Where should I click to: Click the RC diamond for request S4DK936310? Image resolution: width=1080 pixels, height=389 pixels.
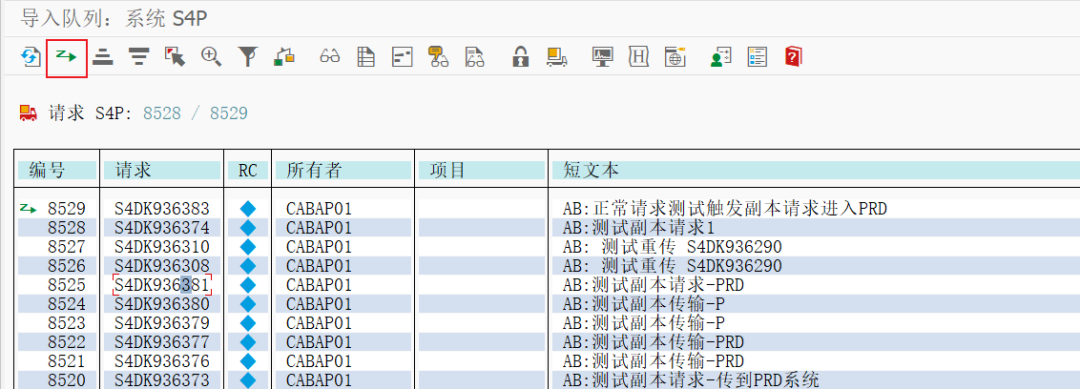coord(248,246)
